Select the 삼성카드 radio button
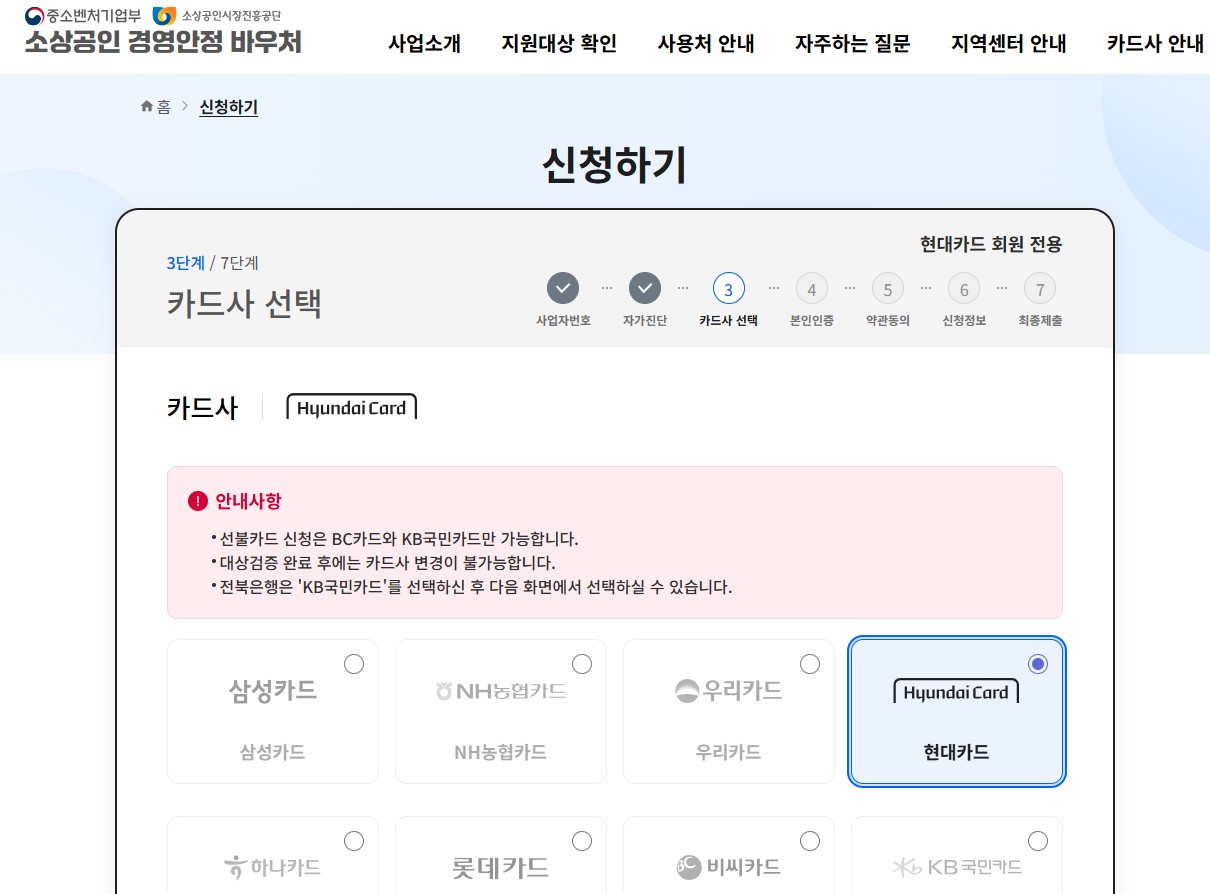The image size is (1210, 894). point(354,664)
